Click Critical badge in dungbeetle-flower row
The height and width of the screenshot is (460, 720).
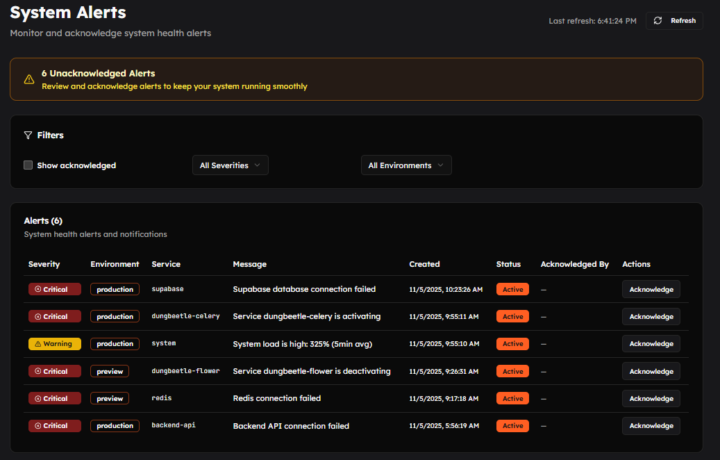(x=55, y=371)
